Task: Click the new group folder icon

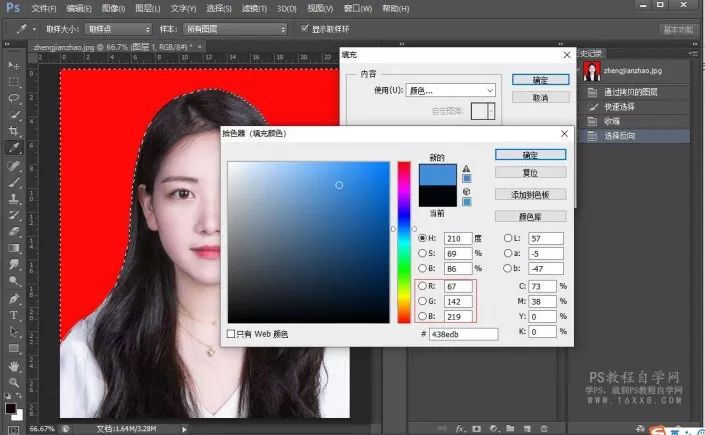Action: tap(510, 429)
